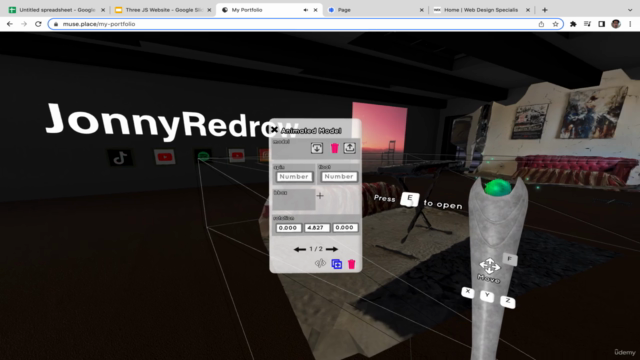The height and width of the screenshot is (360, 640).
Task: Open the Extensions puzzle icon
Action: 573,24
